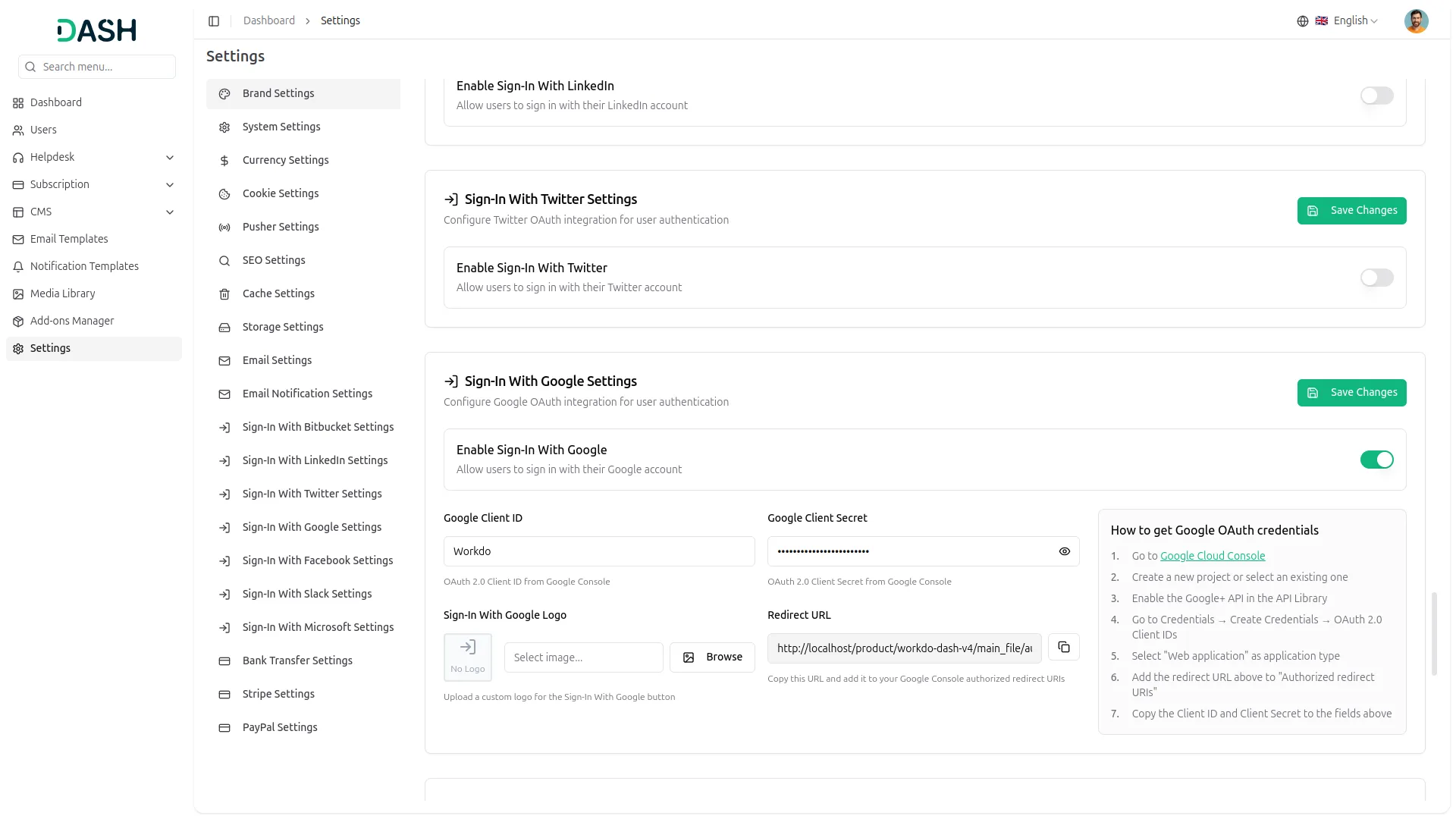This screenshot has height=819, width=1456.
Task: Click the Helpdesk headset icon
Action: tap(18, 158)
